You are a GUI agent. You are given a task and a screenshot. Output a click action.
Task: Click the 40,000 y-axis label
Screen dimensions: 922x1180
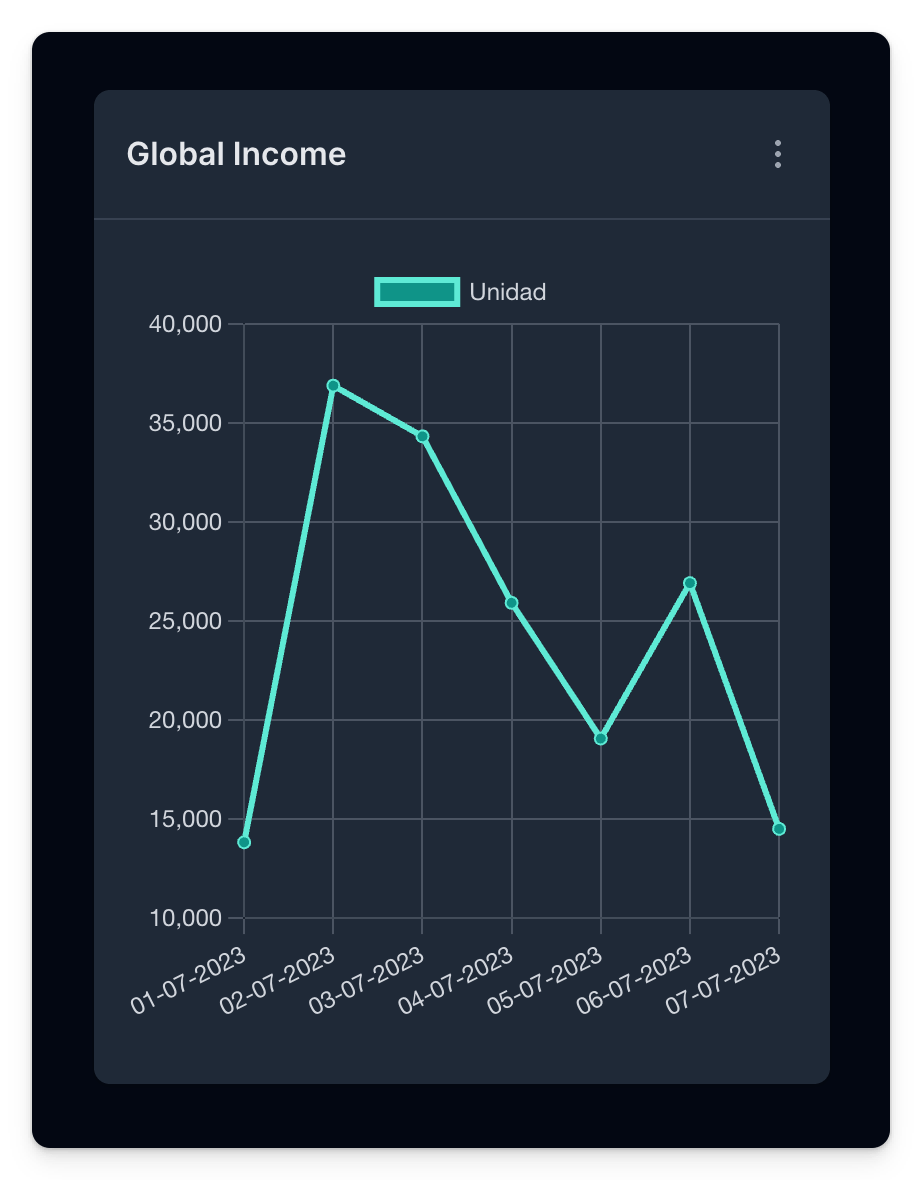[x=183, y=324]
